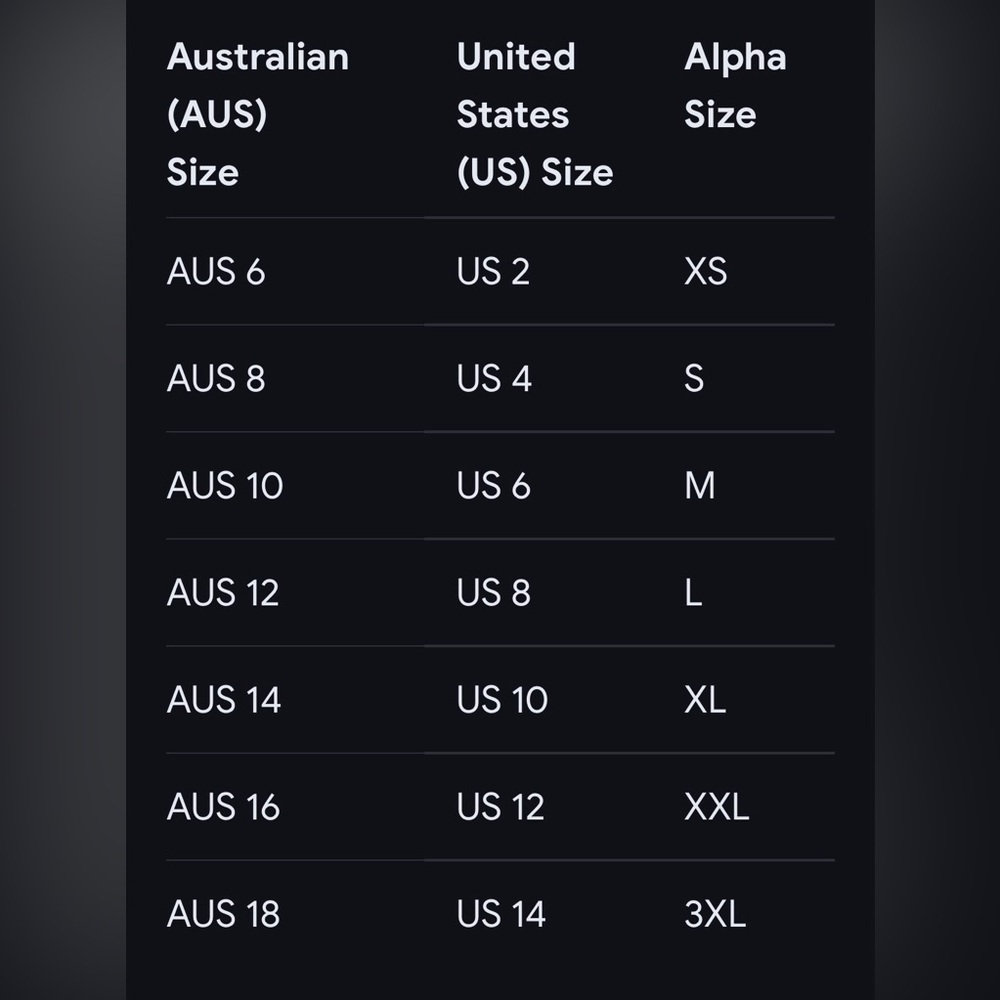Select the US 8 cell

[494, 592]
